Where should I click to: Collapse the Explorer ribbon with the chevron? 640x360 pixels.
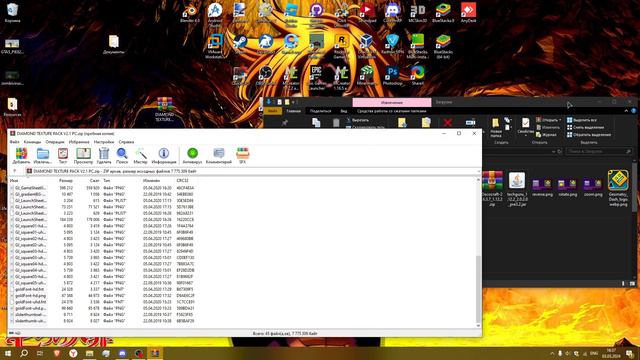click(626, 111)
